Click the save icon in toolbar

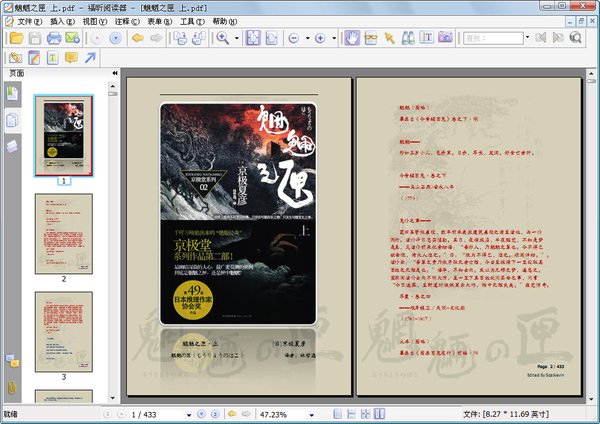[32, 38]
